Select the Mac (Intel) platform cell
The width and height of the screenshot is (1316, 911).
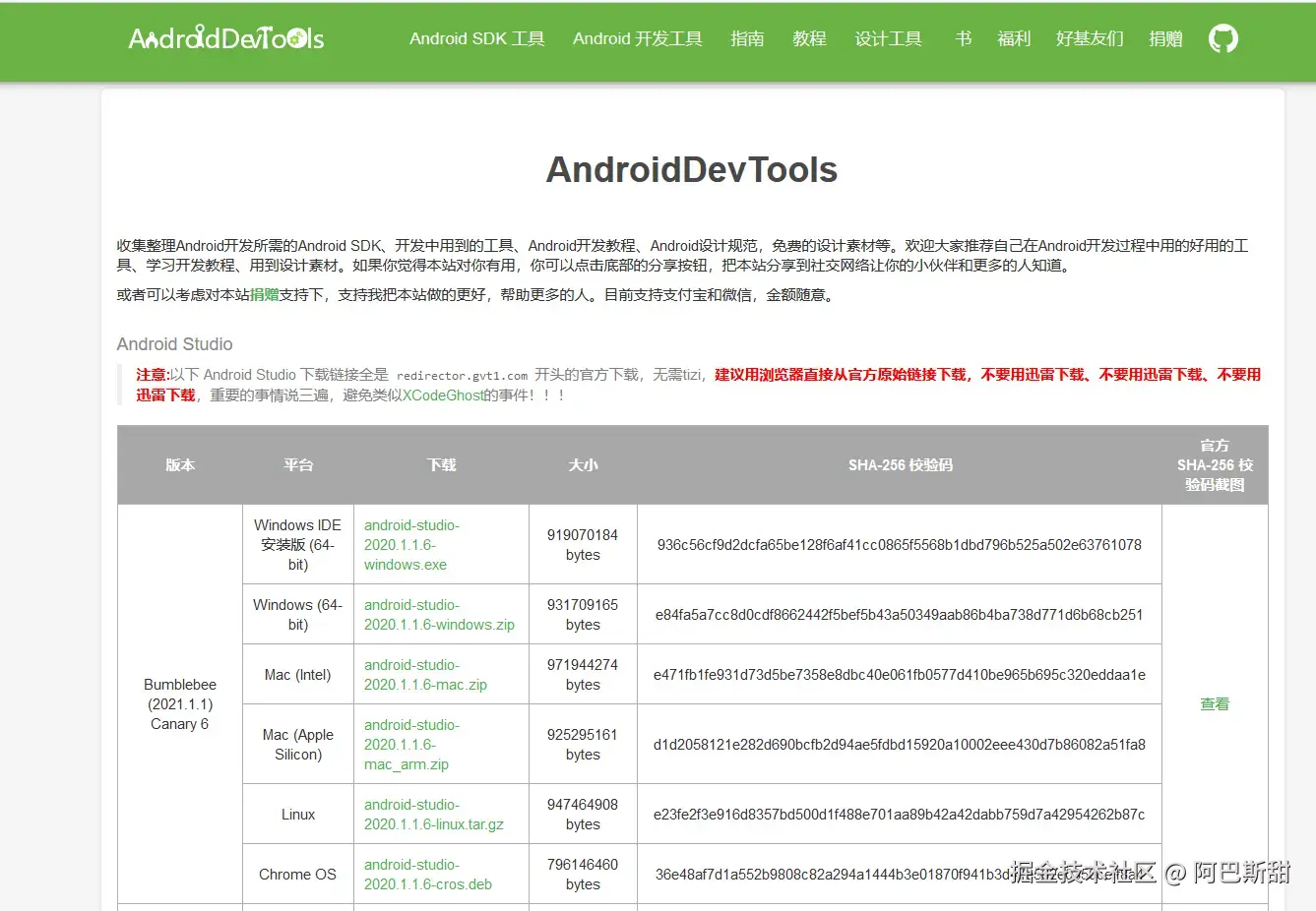click(x=298, y=675)
